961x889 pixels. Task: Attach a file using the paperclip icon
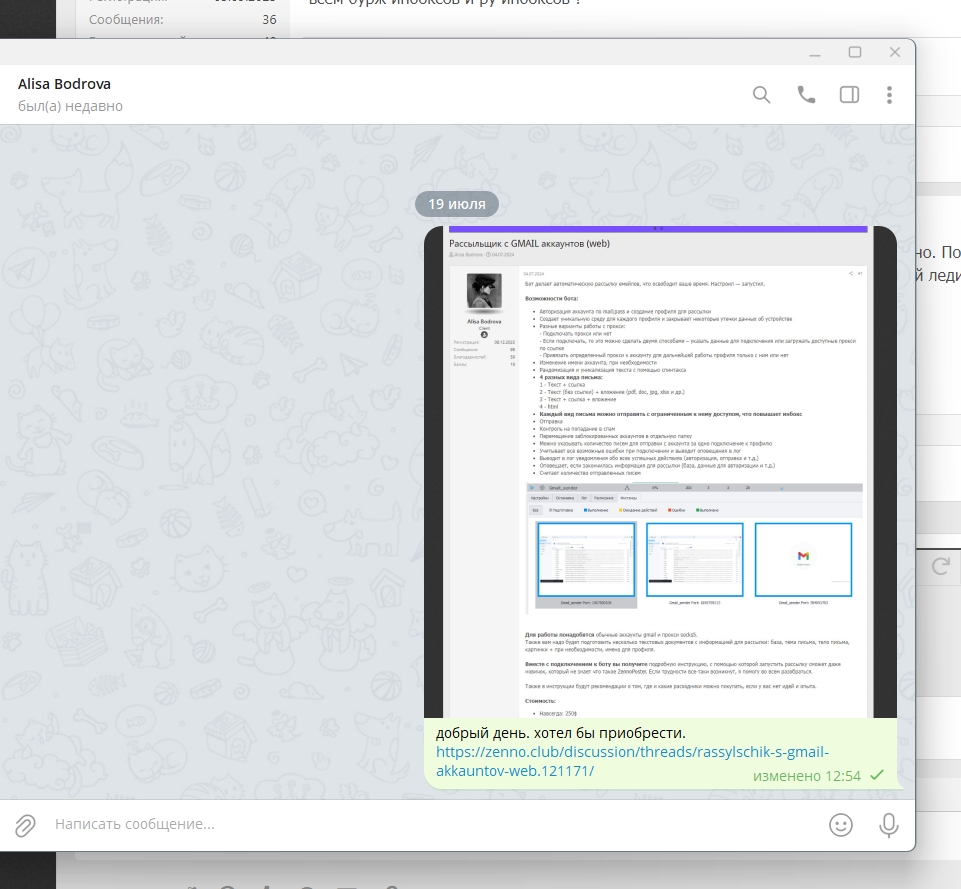tap(25, 825)
